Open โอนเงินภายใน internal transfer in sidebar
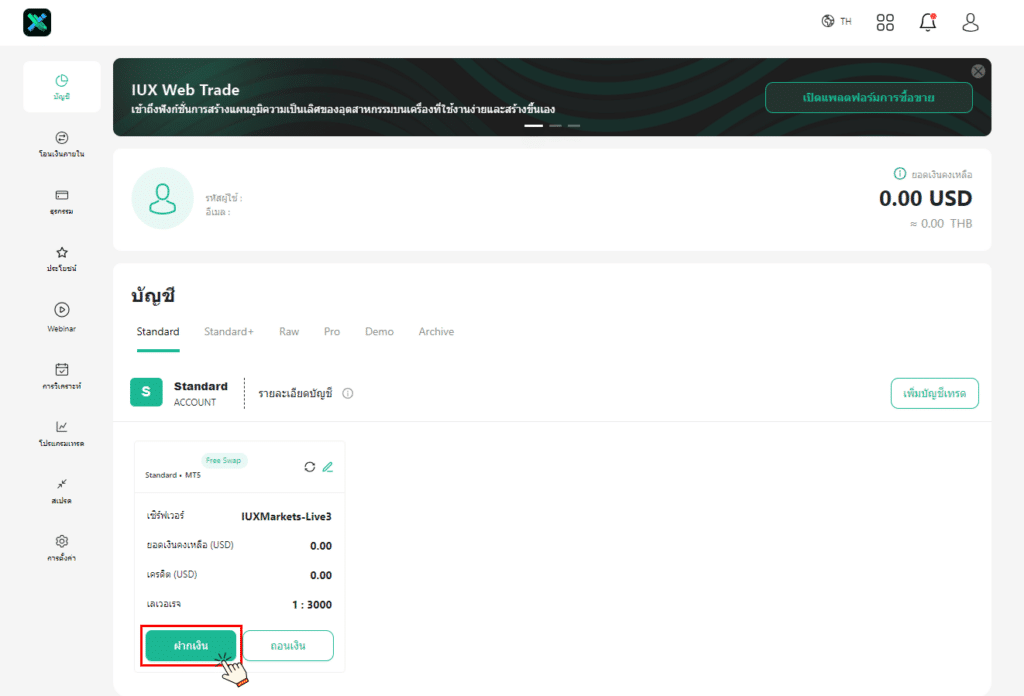 62,144
